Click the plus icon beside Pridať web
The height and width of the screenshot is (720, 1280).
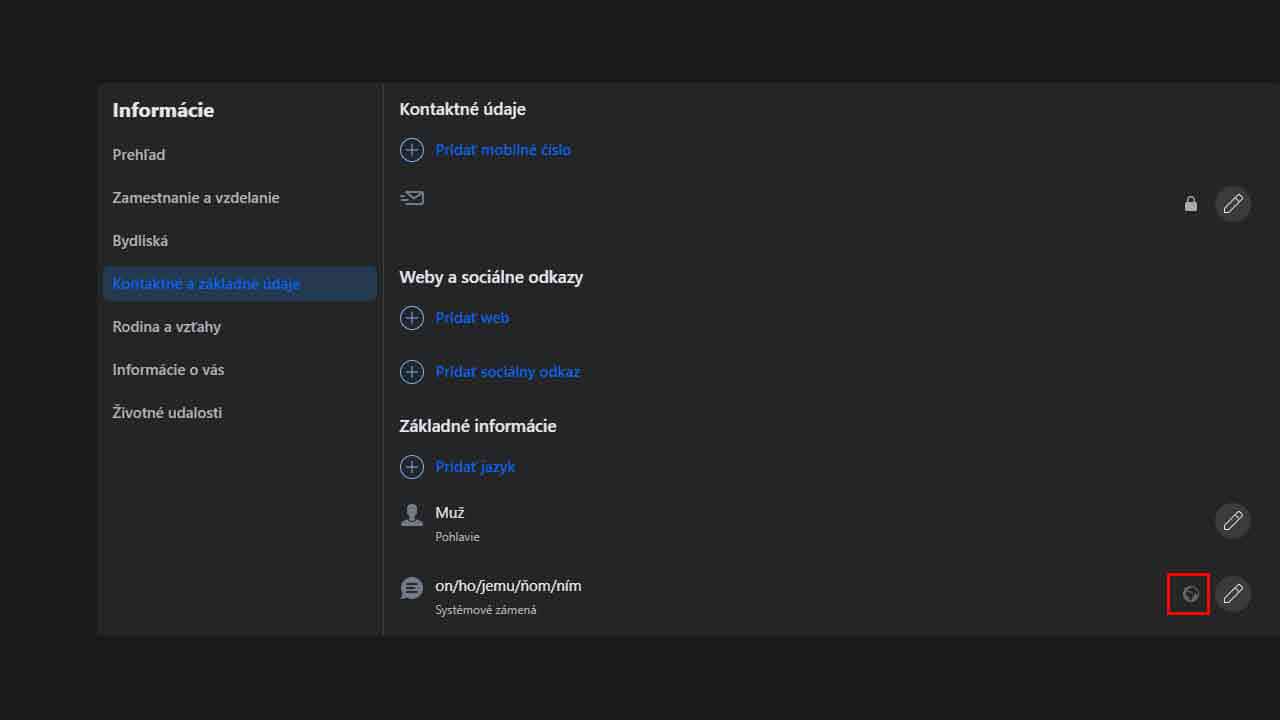(412, 318)
